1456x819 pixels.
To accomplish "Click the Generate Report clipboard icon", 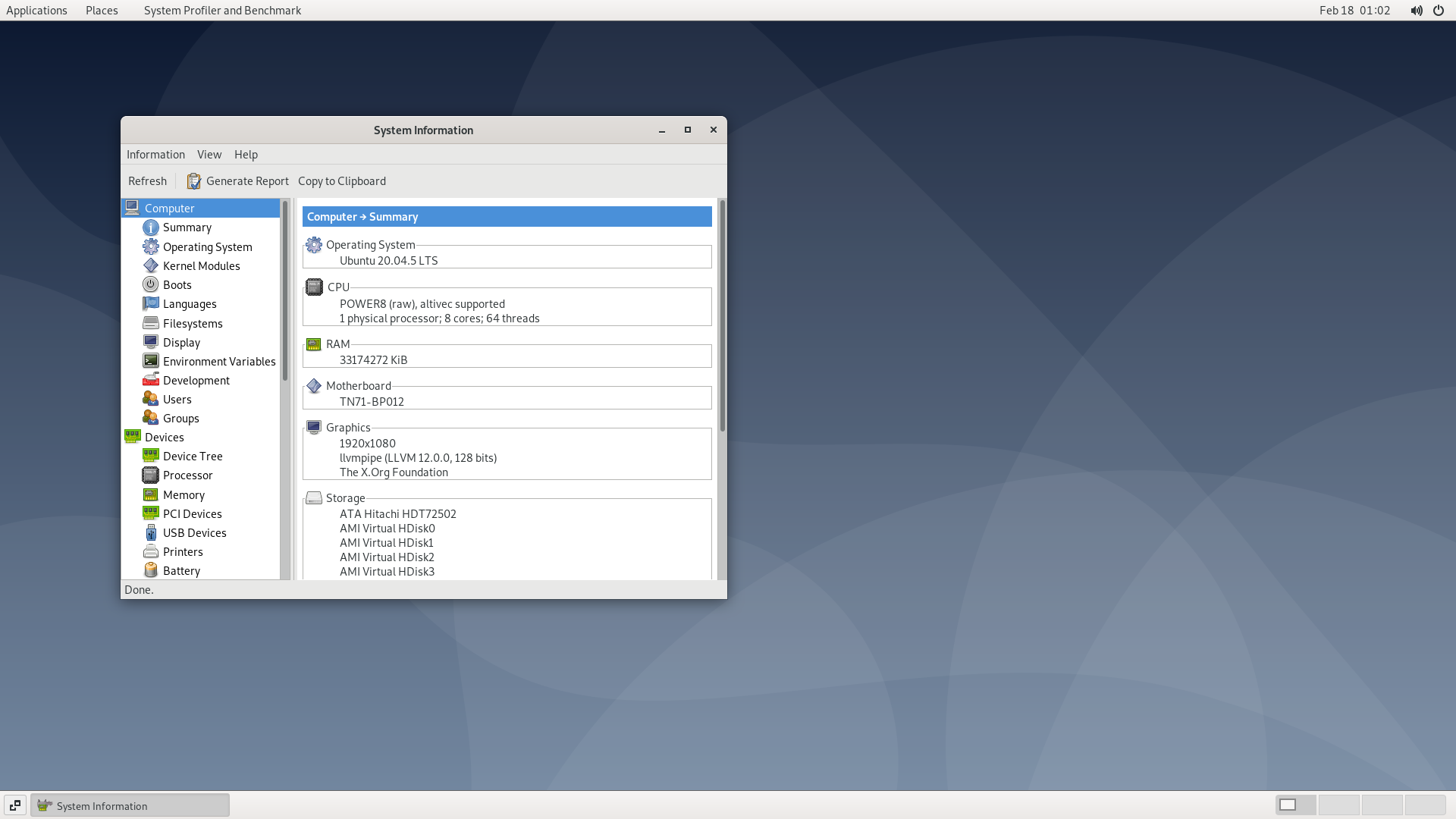I will tap(194, 181).
